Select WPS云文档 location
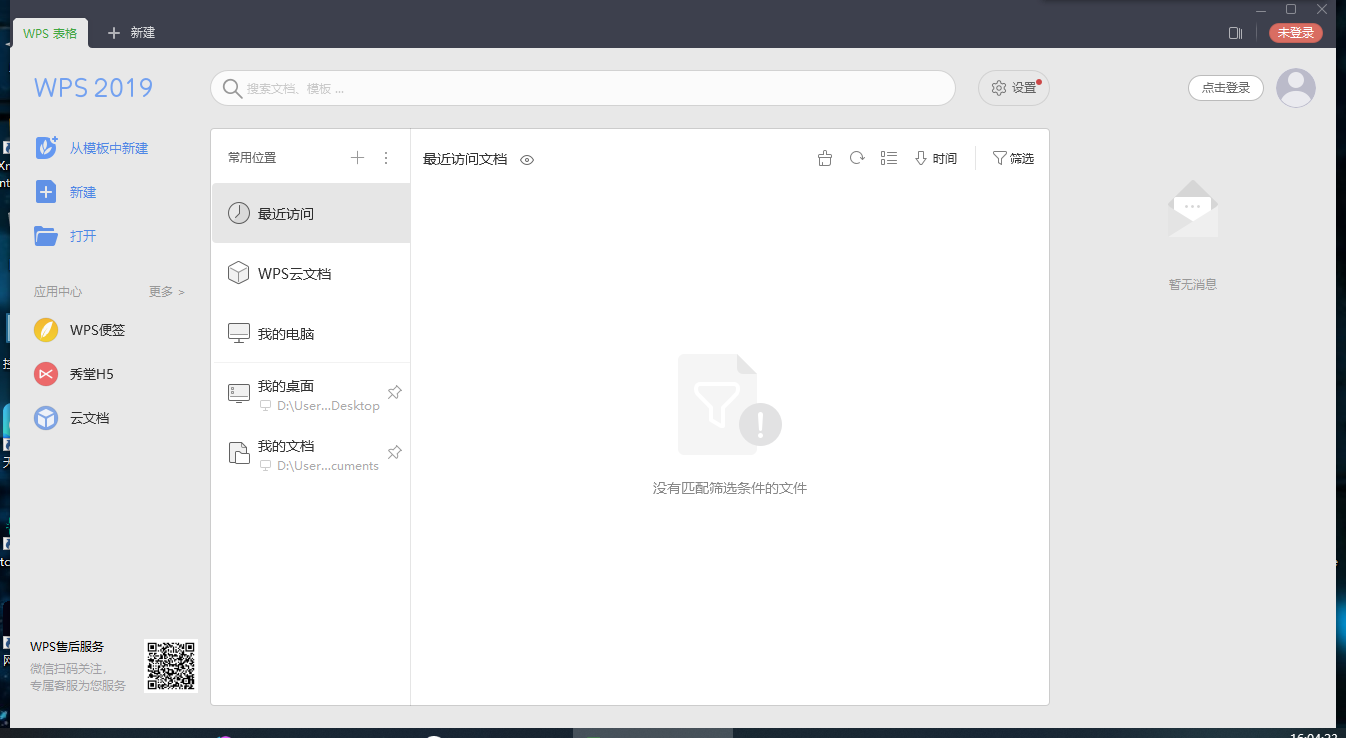Screen dimensions: 1346x738 pos(311,273)
